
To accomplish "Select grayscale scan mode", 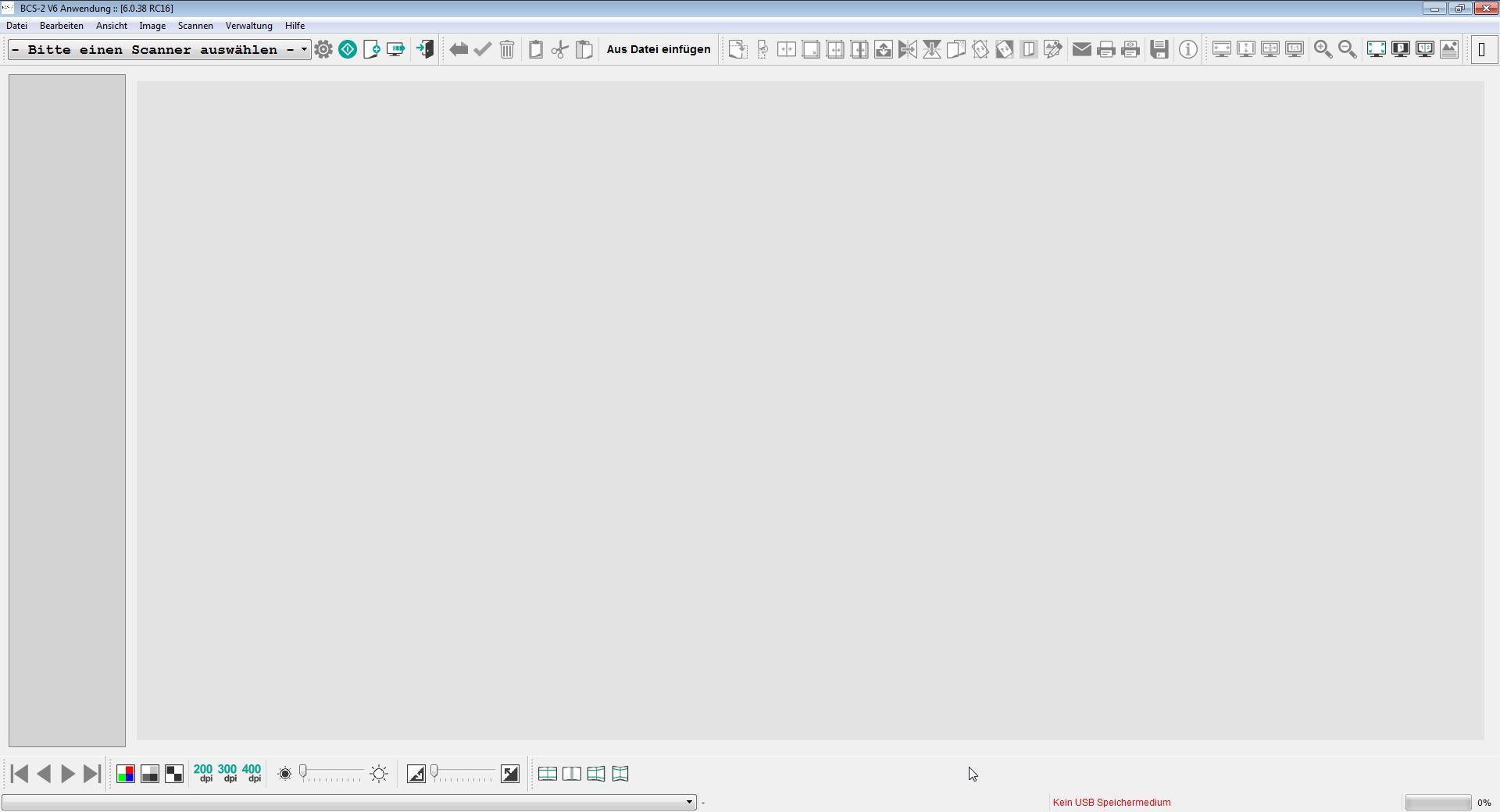I will (149, 774).
